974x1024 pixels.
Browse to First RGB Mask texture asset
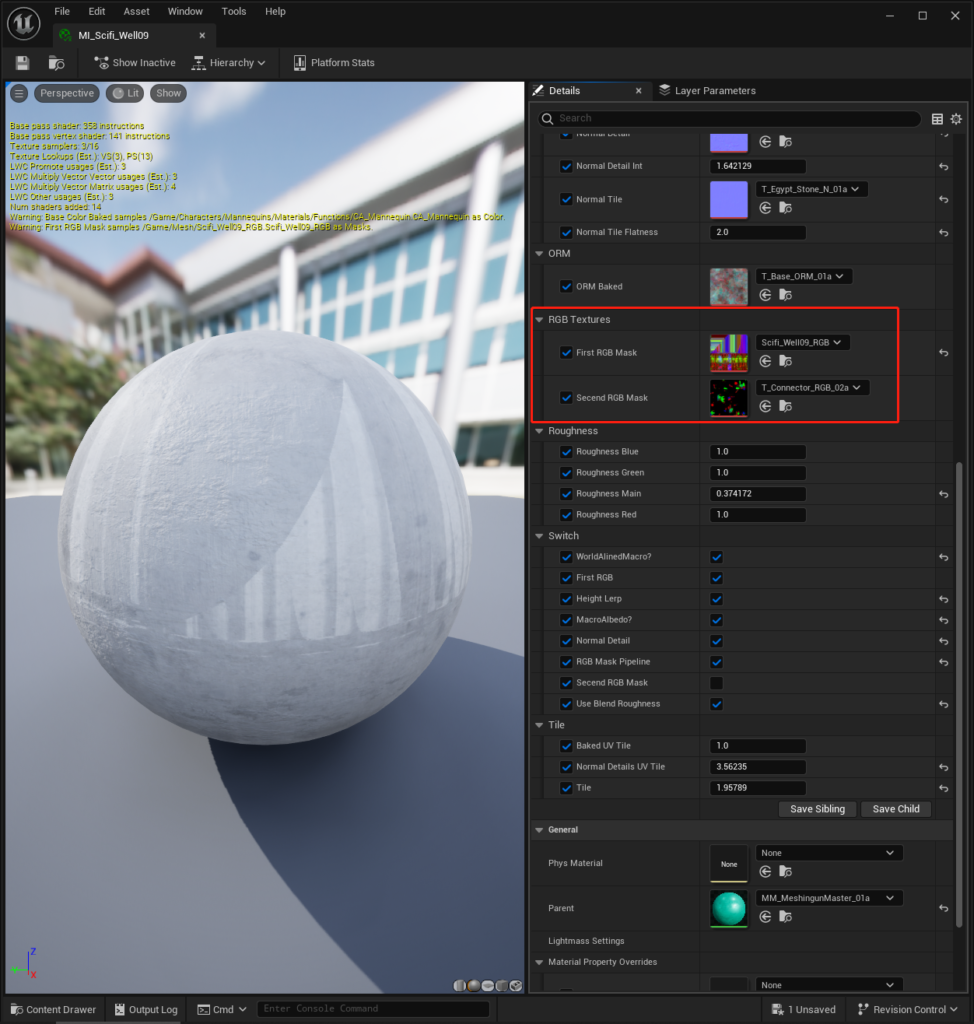click(x=785, y=361)
